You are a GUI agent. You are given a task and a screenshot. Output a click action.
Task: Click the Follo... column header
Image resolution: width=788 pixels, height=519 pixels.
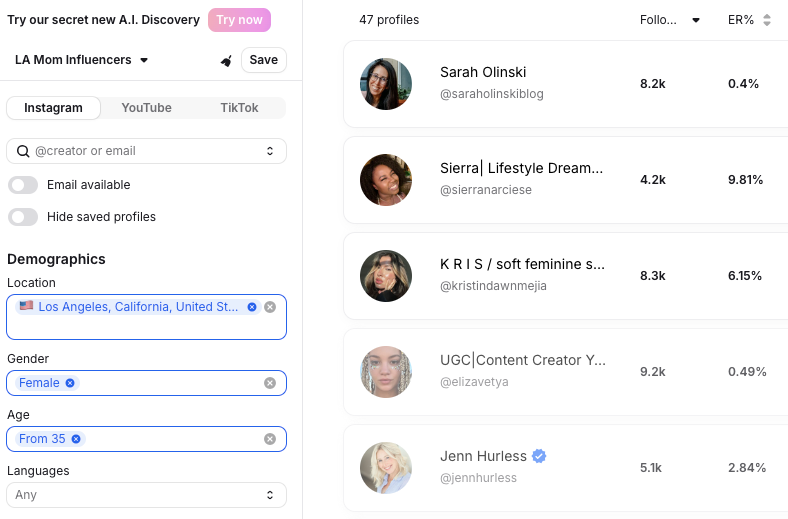pyautogui.click(x=658, y=20)
